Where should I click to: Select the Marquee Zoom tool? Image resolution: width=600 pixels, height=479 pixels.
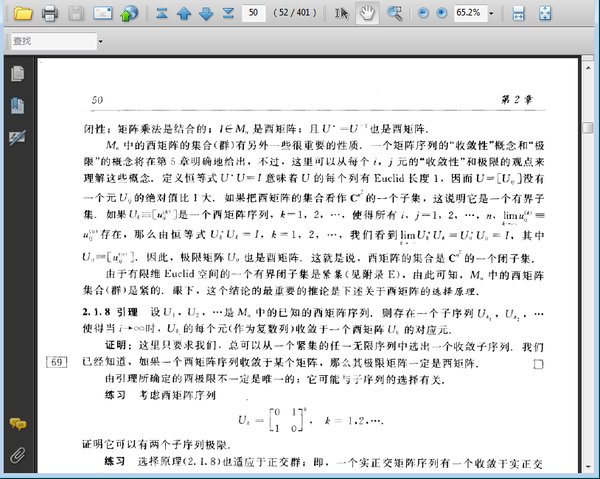[x=394, y=13]
